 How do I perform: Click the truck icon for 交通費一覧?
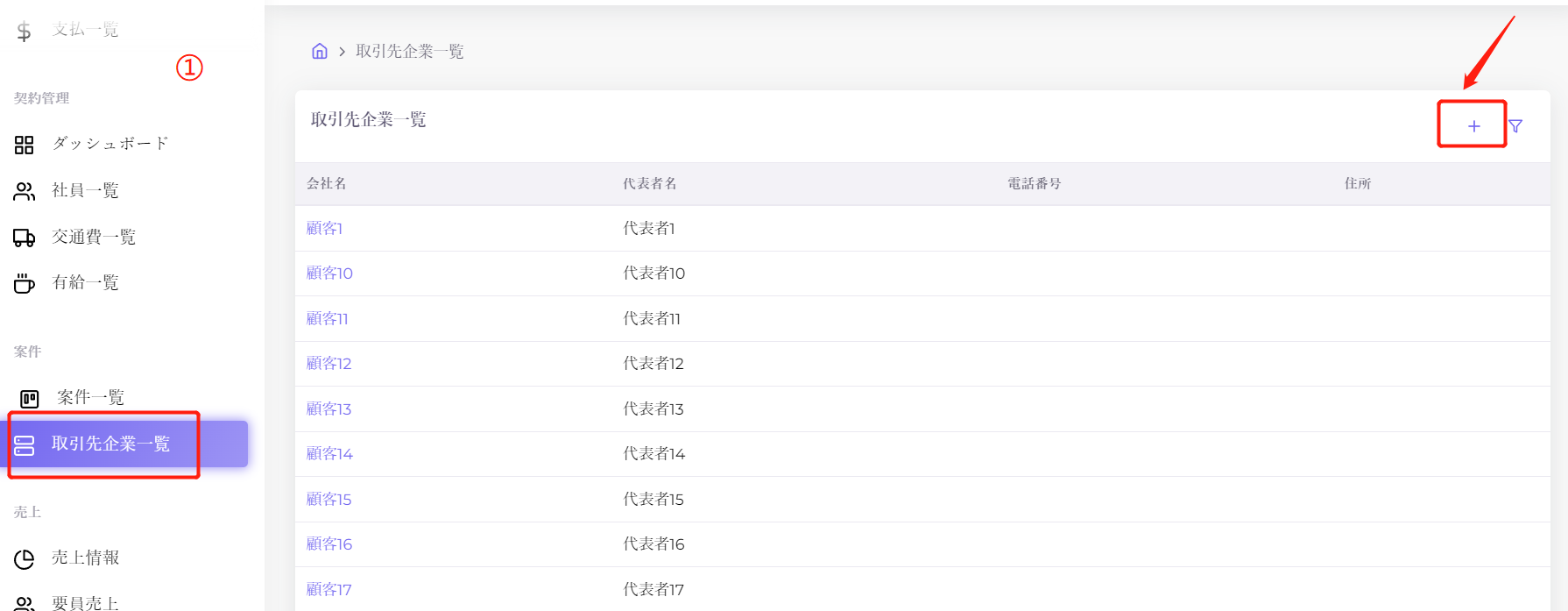pyautogui.click(x=25, y=238)
